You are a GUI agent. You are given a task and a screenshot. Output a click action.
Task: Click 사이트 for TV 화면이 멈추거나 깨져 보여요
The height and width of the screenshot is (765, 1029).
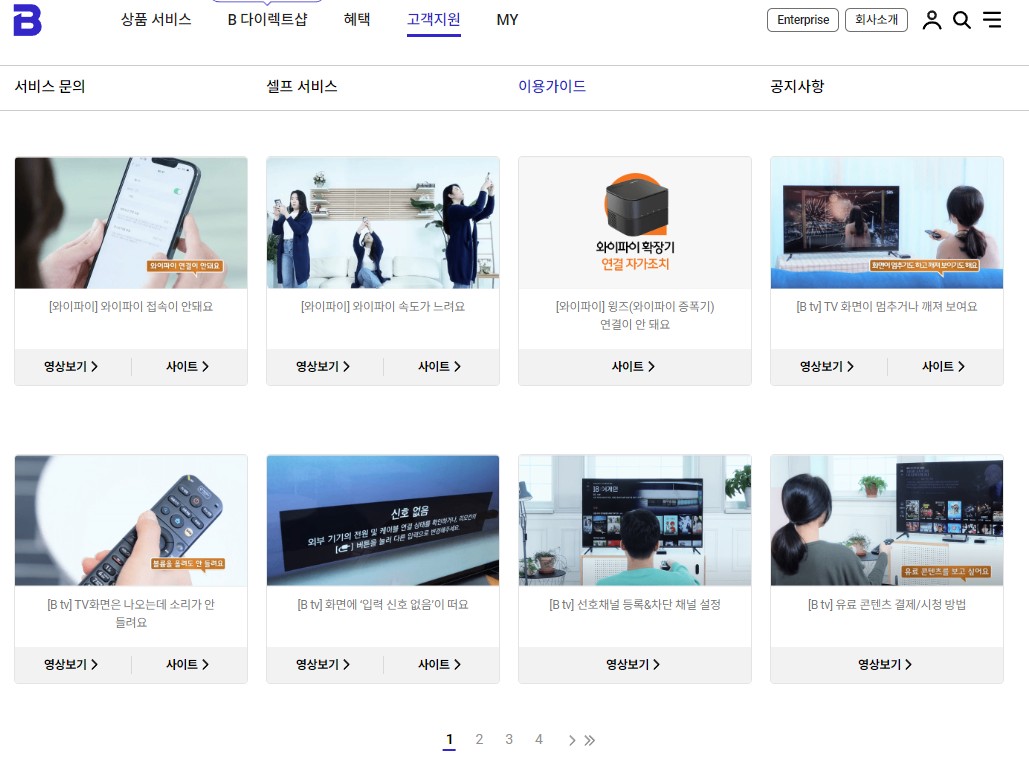coord(944,367)
